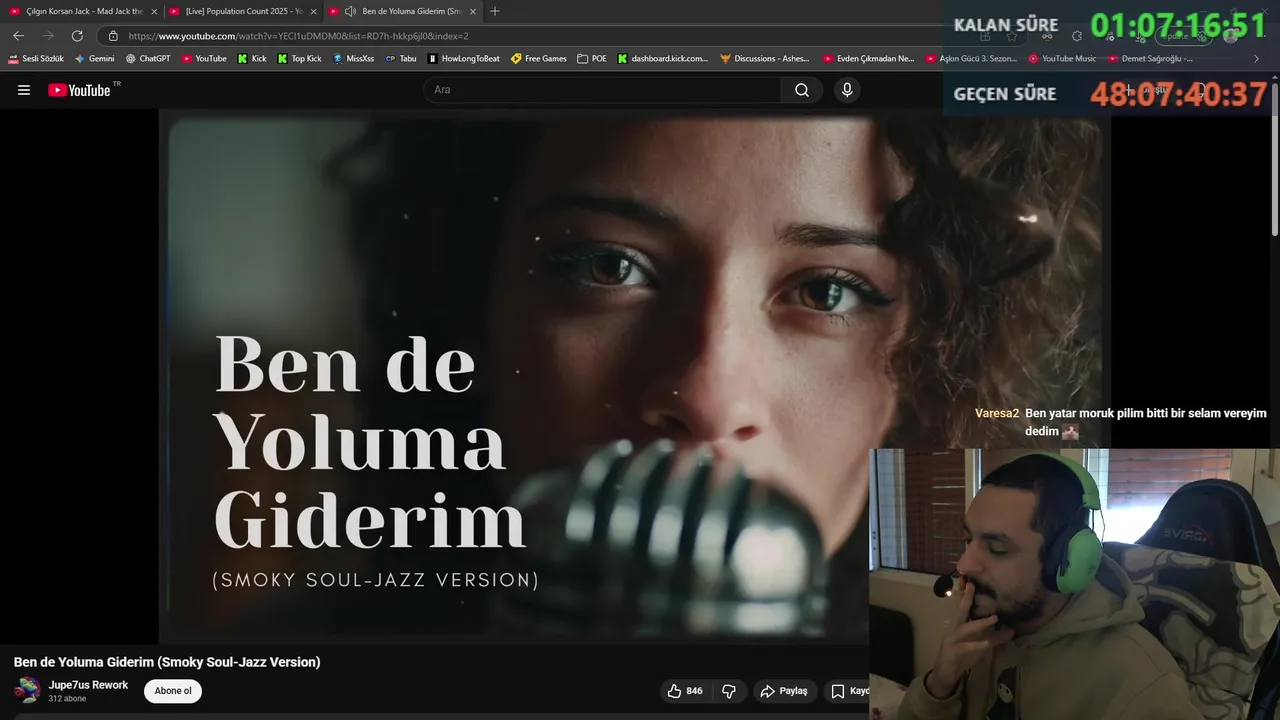Click the Varesa2 username in chat overlay

point(997,413)
